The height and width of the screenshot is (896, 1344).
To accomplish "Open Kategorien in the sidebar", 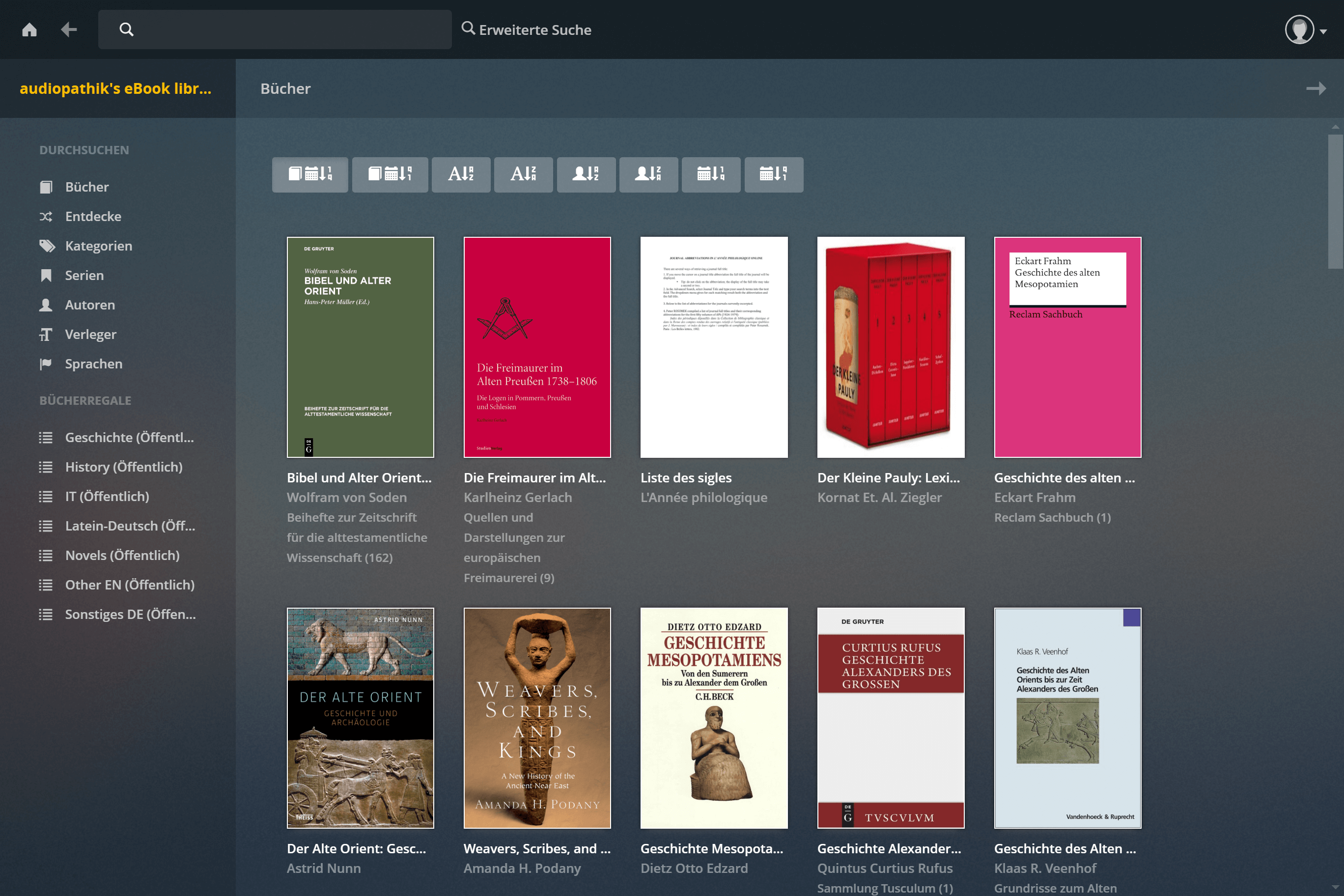I will point(98,246).
